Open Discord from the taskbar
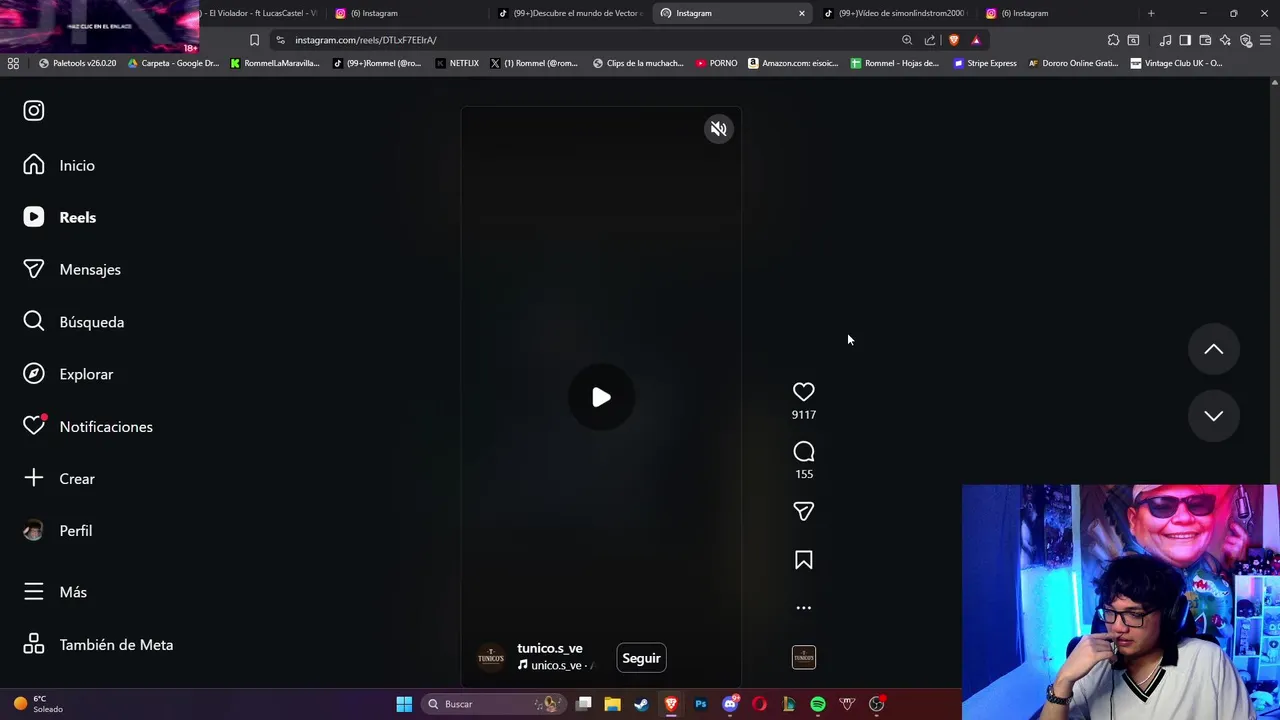1280x720 pixels. [730, 704]
